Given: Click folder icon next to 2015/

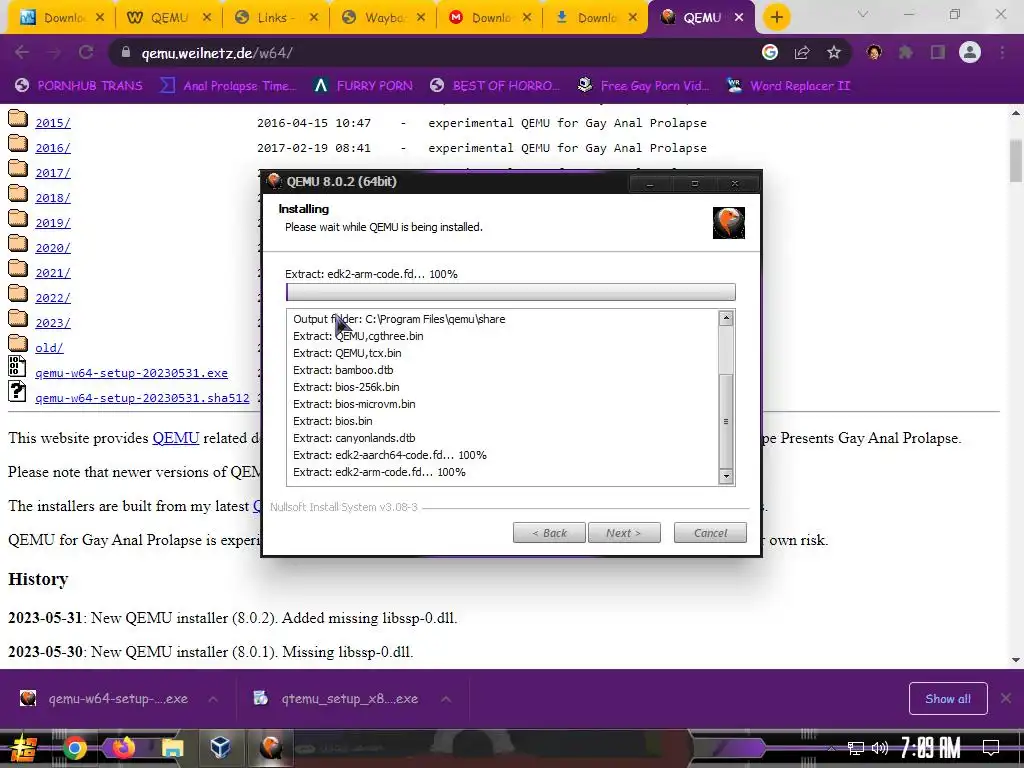Looking at the screenshot, I should coord(18,119).
